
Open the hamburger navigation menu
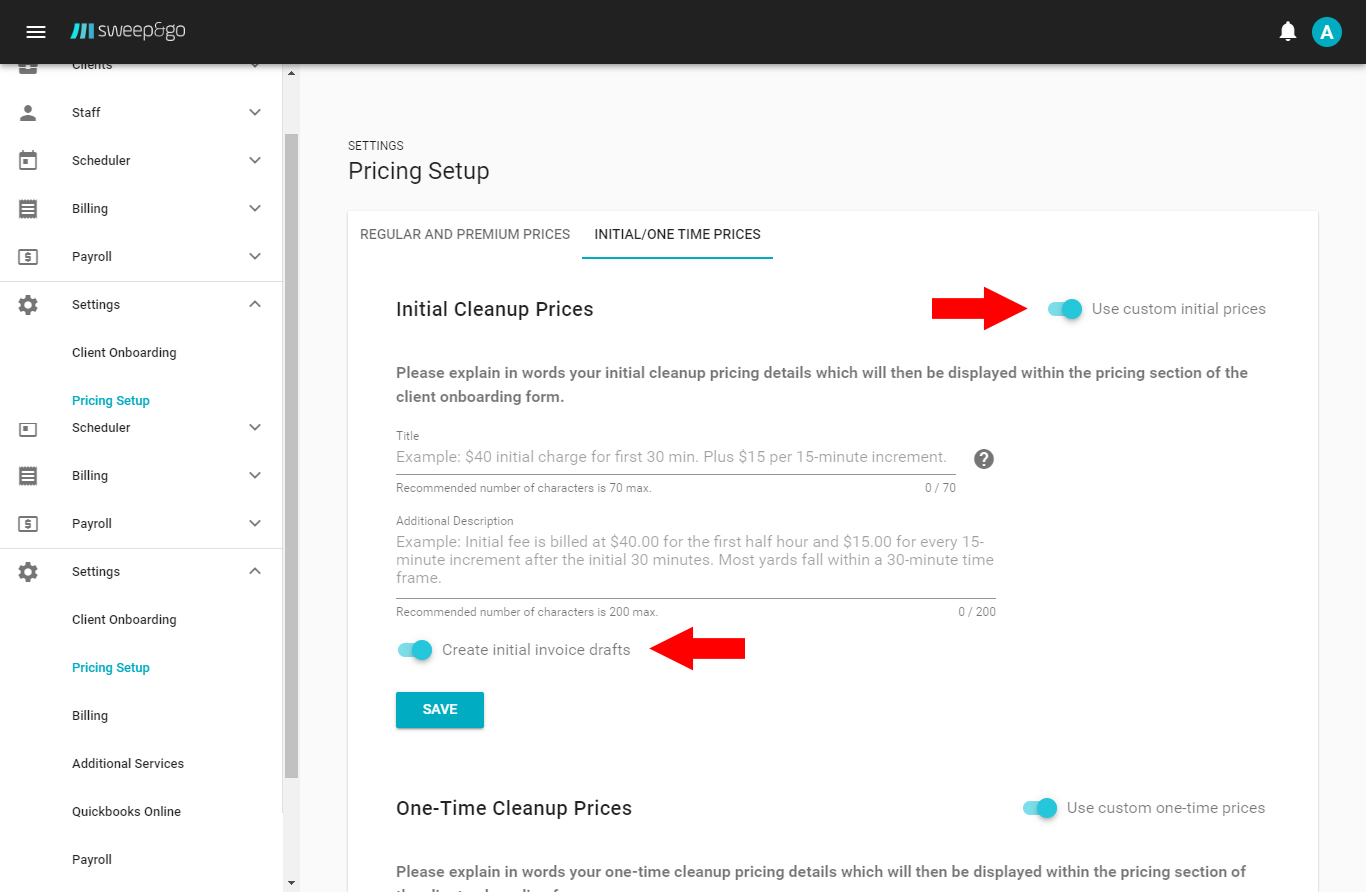tap(36, 31)
